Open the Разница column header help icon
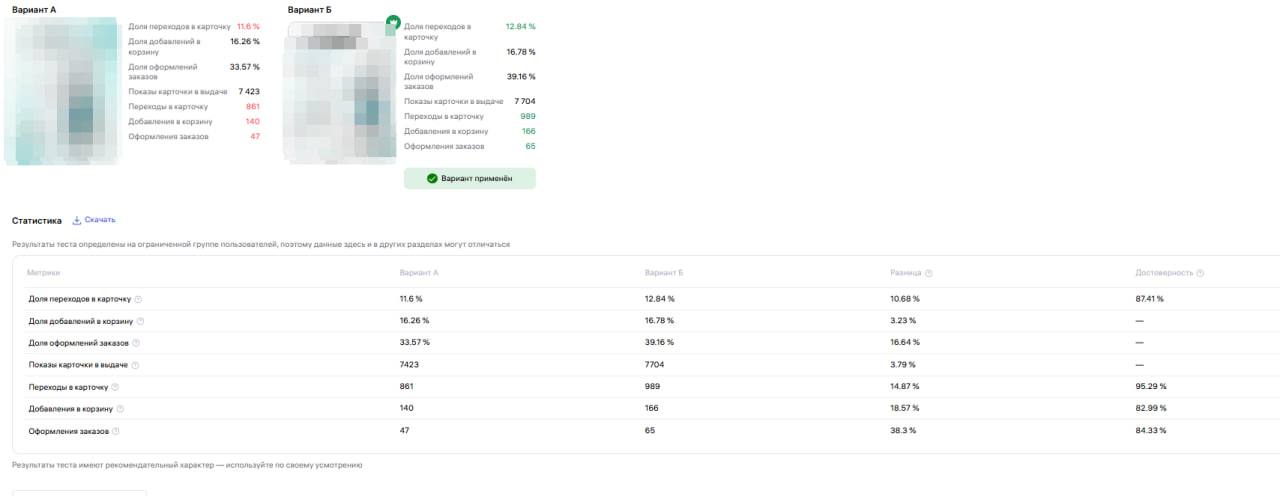The image size is (1280, 496). click(929, 273)
